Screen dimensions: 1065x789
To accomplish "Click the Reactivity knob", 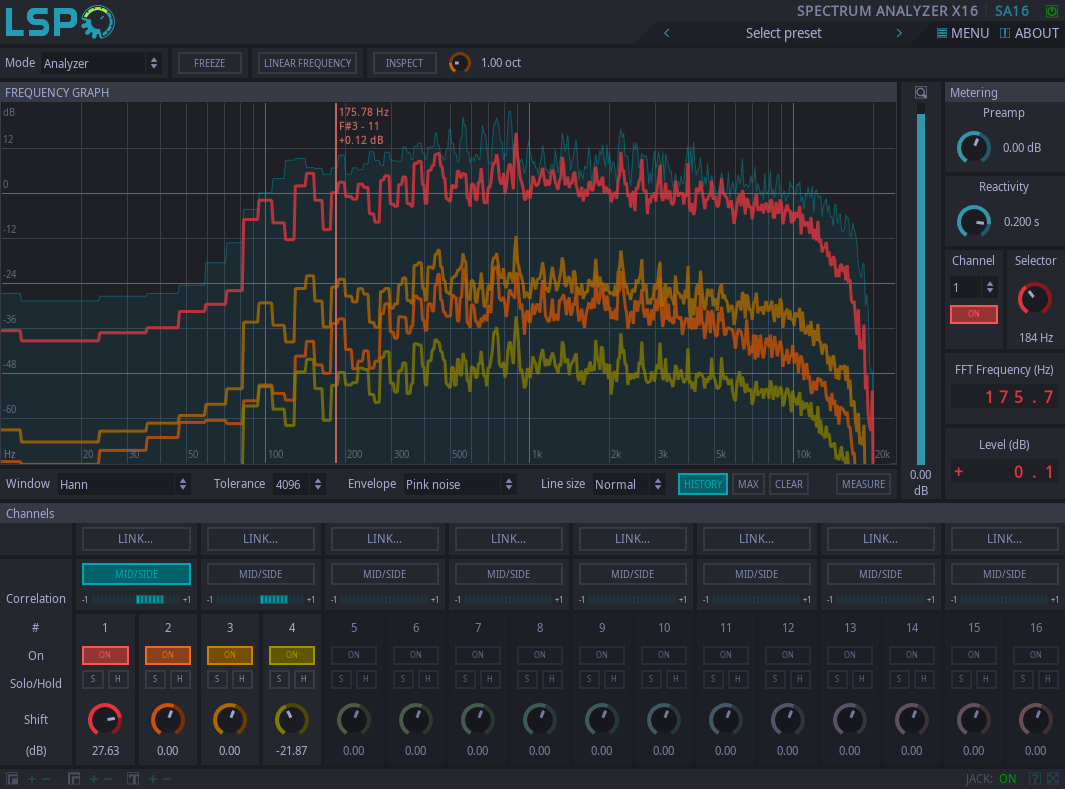I will click(973, 221).
